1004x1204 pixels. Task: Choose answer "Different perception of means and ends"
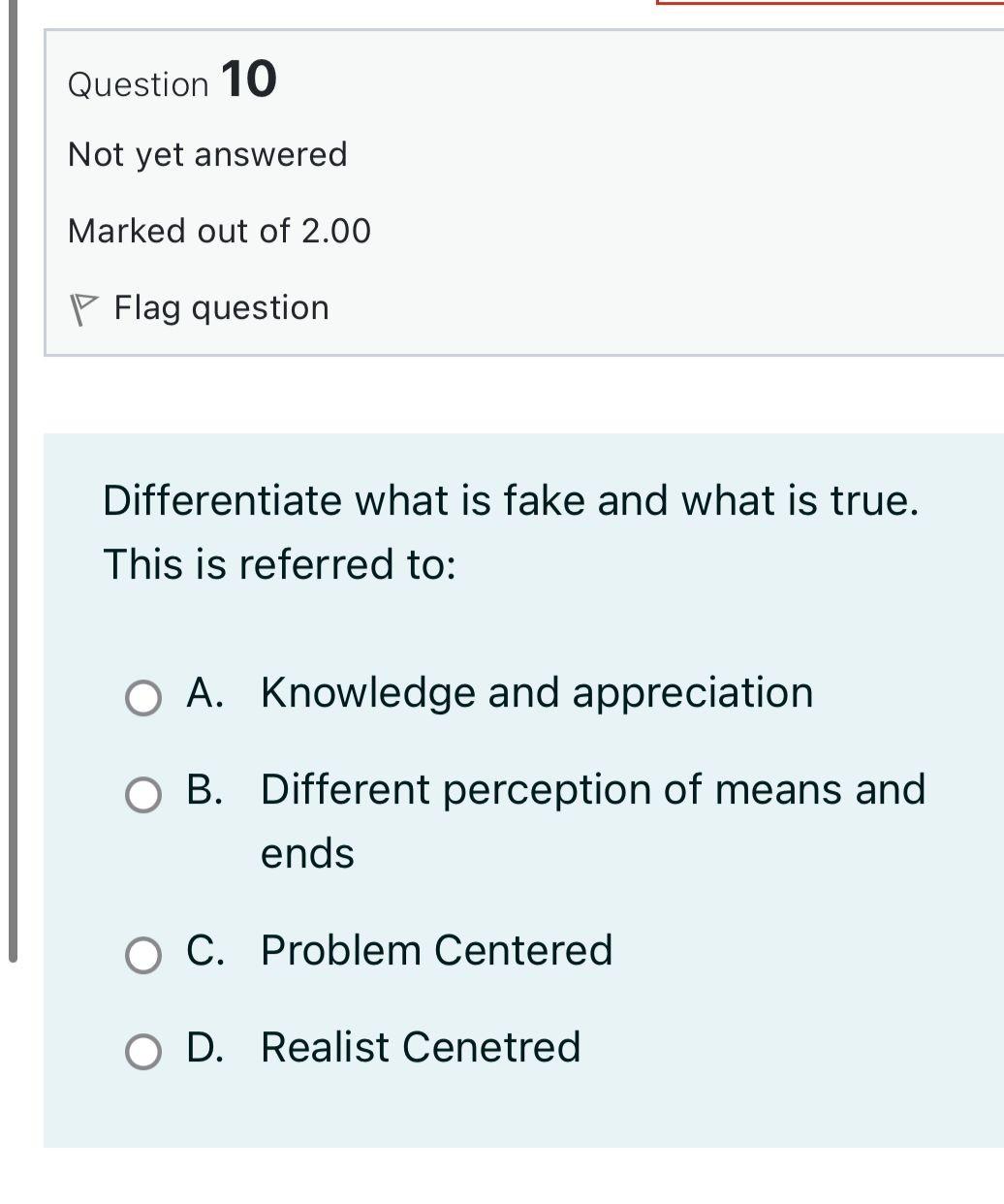(x=593, y=789)
